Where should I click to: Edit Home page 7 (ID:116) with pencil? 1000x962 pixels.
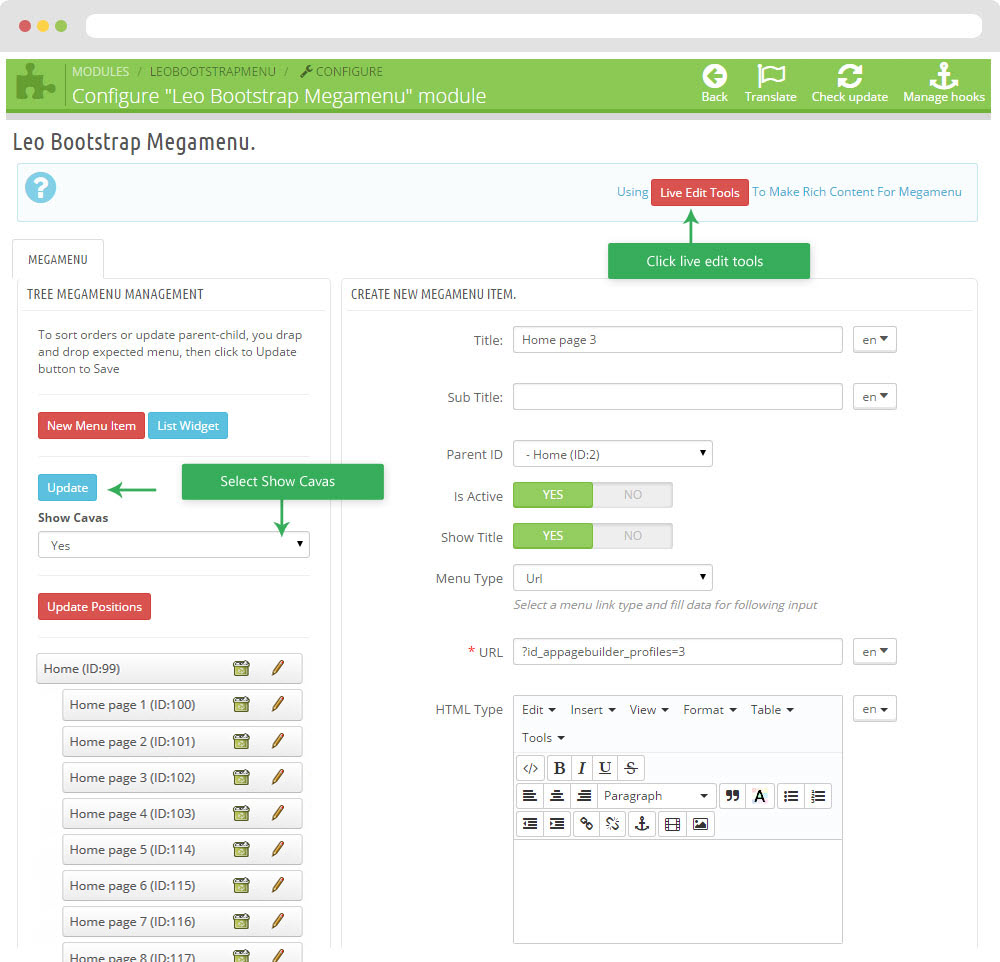[277, 921]
